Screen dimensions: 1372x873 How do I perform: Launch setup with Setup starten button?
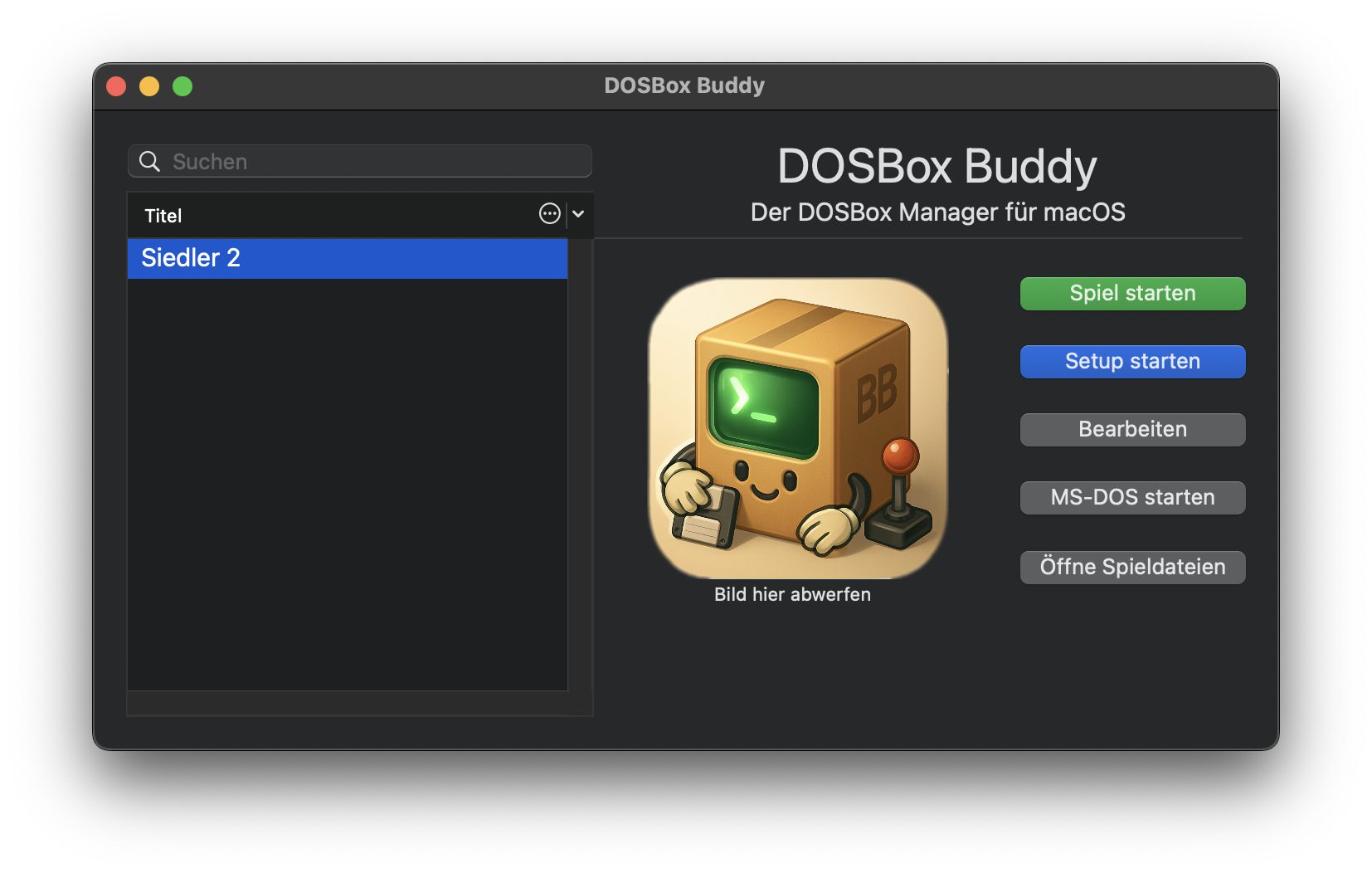(1131, 362)
